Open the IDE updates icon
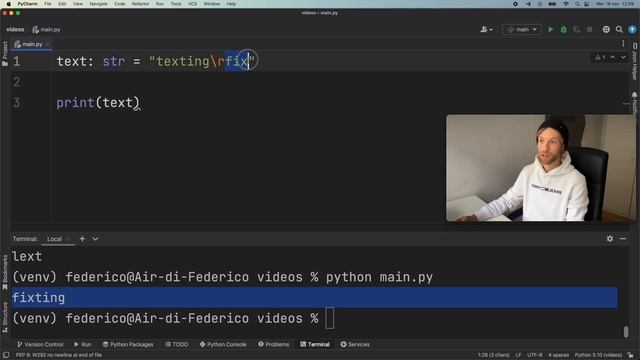The width and height of the screenshot is (640, 360). click(632, 29)
